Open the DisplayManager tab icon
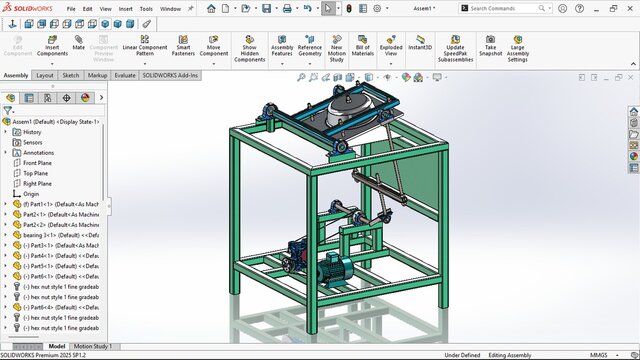This screenshot has width=640, height=360. pos(85,98)
